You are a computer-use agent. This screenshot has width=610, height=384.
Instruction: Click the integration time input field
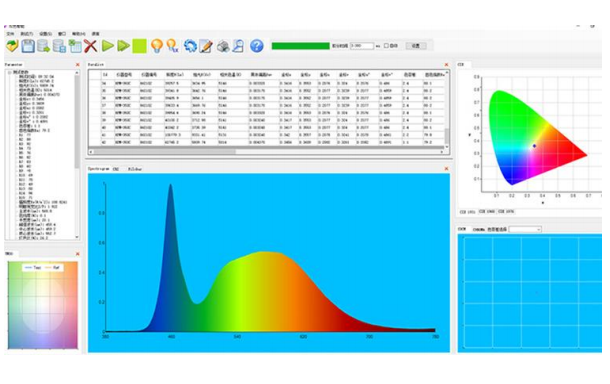click(362, 46)
